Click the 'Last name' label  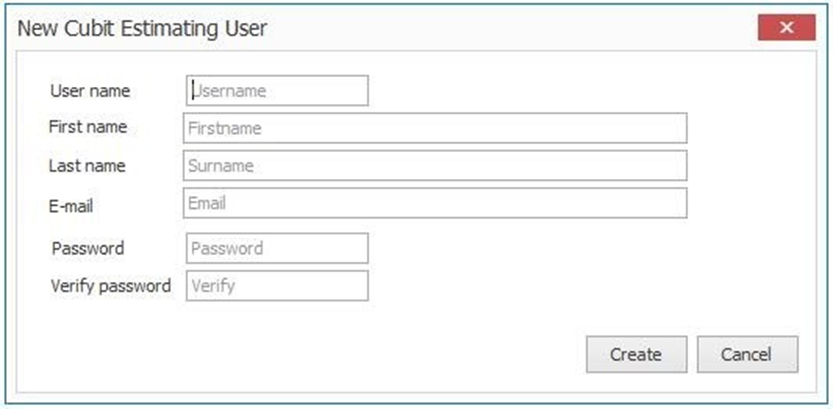87,166
